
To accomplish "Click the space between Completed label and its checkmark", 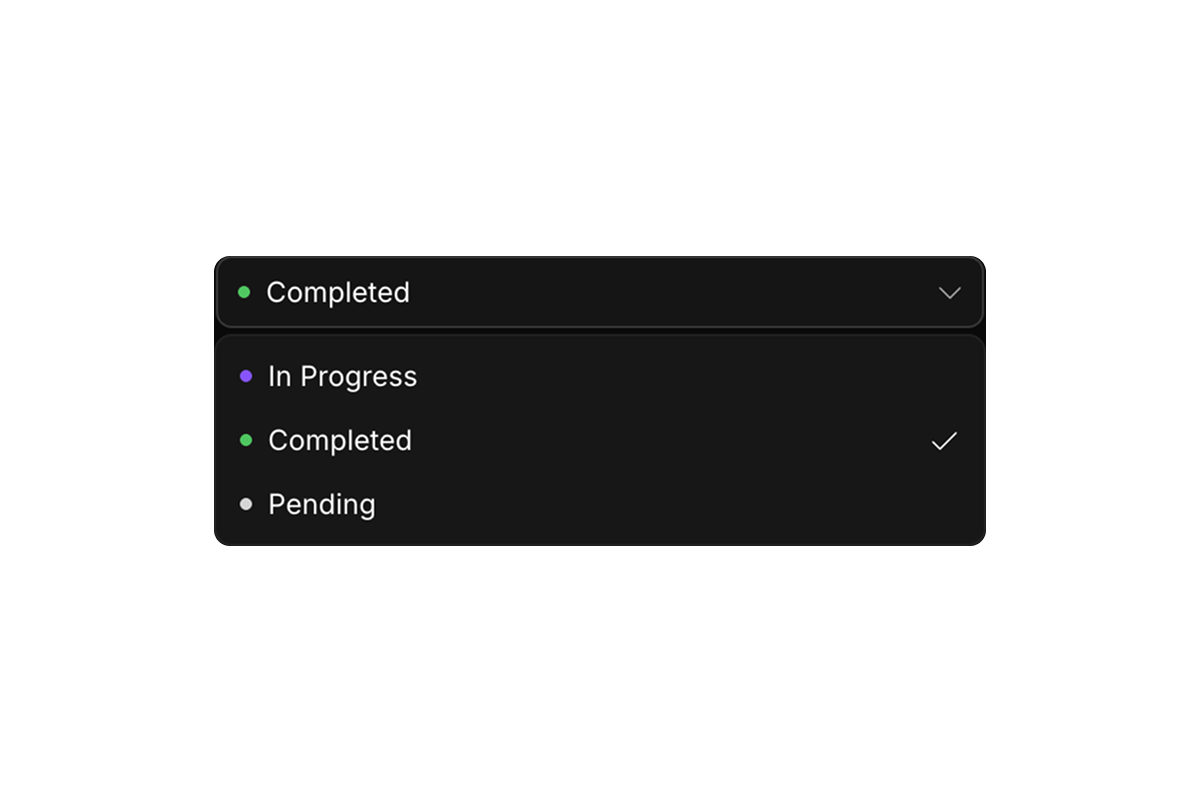I will 670,440.
